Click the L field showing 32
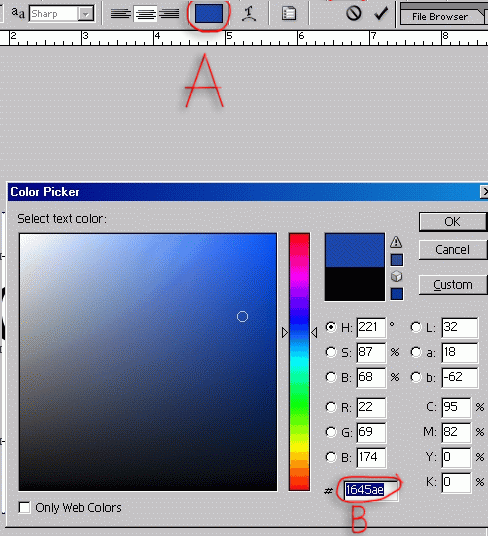The height and width of the screenshot is (536, 488). (459, 327)
